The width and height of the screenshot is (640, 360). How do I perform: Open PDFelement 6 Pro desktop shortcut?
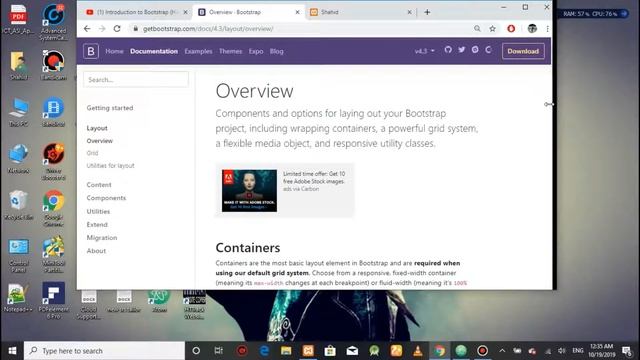(53, 300)
